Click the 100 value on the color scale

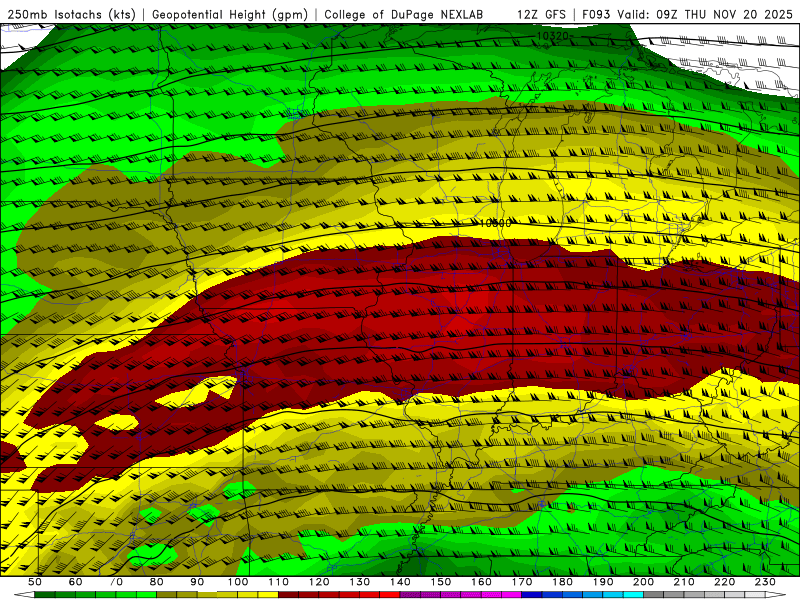click(238, 582)
